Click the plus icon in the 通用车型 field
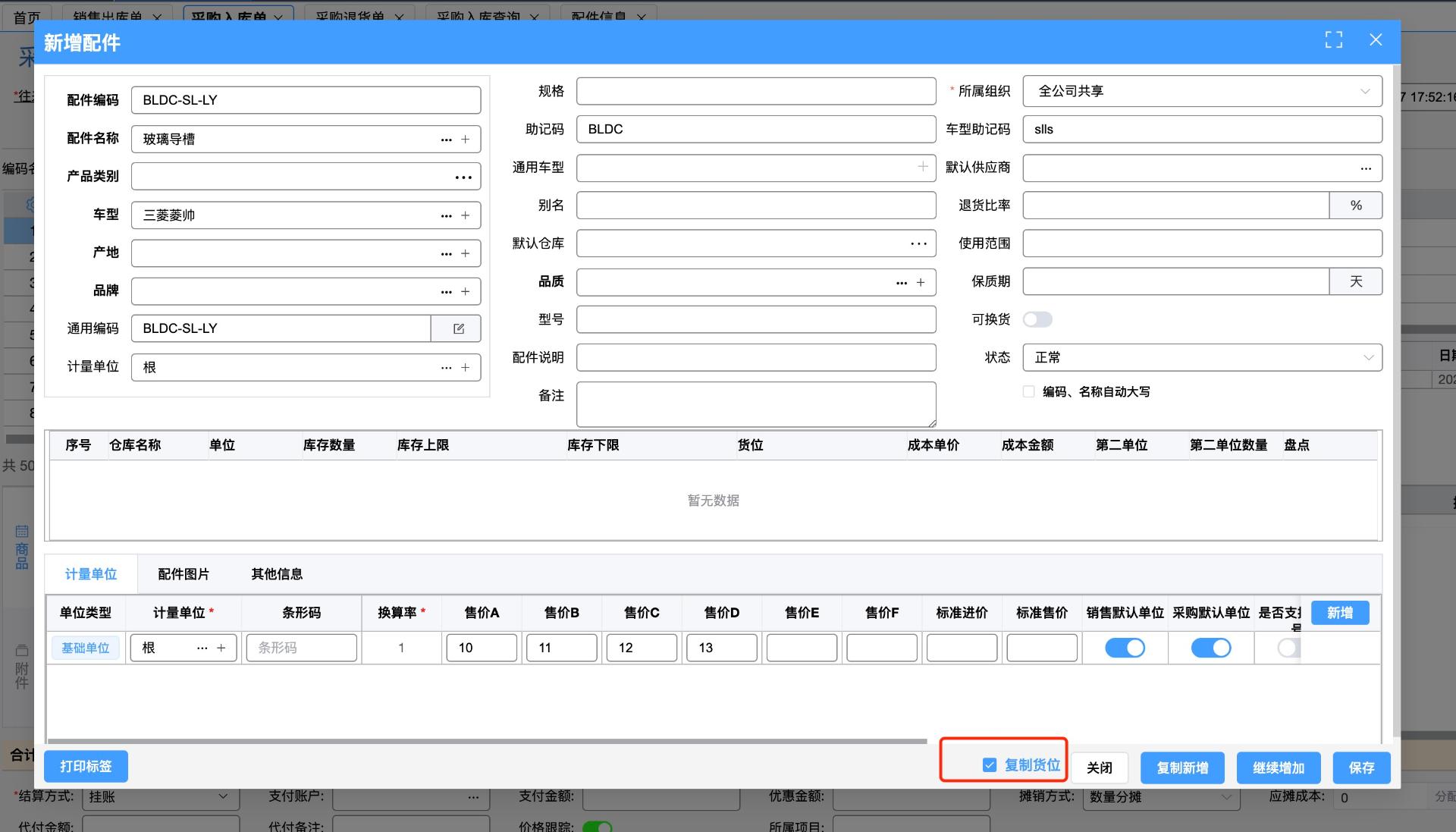Viewport: 1456px width, 832px height. coord(923,167)
